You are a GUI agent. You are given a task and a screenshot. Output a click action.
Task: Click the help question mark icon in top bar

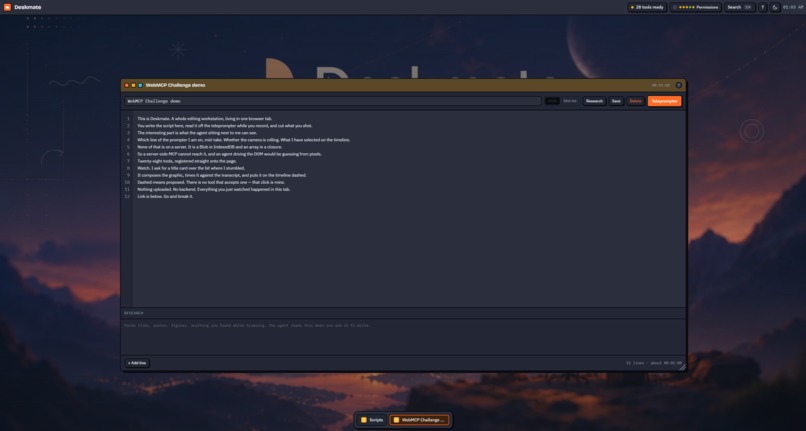pos(763,7)
